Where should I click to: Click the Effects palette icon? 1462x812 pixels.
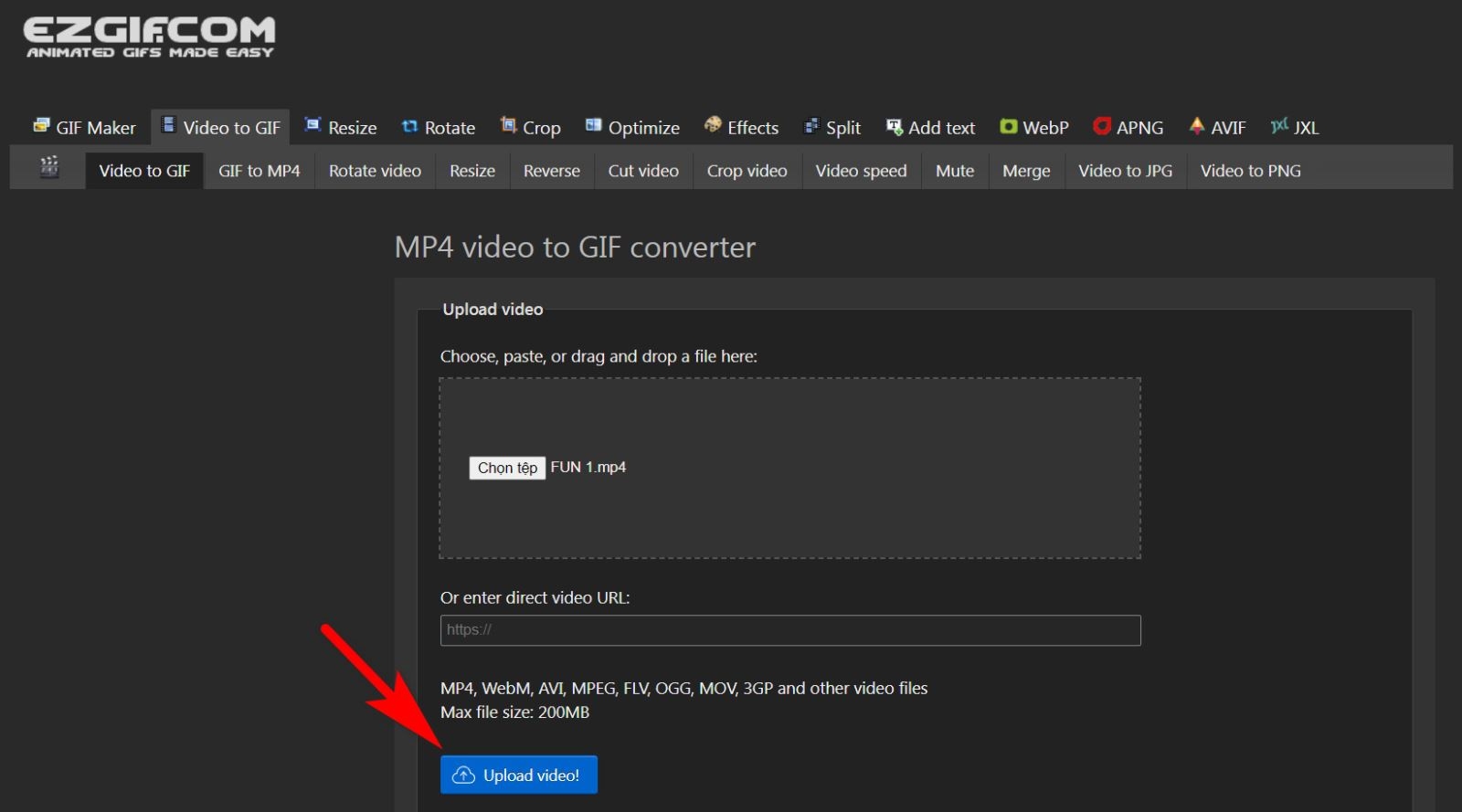point(713,126)
